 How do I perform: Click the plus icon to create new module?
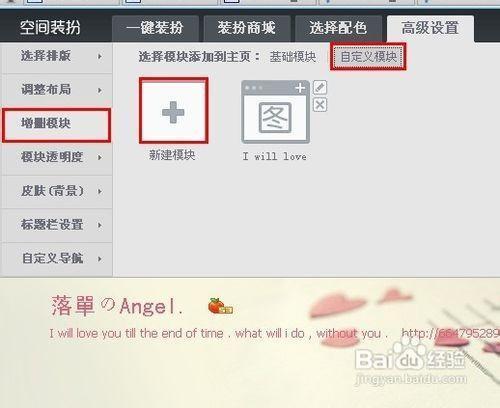click(173, 112)
